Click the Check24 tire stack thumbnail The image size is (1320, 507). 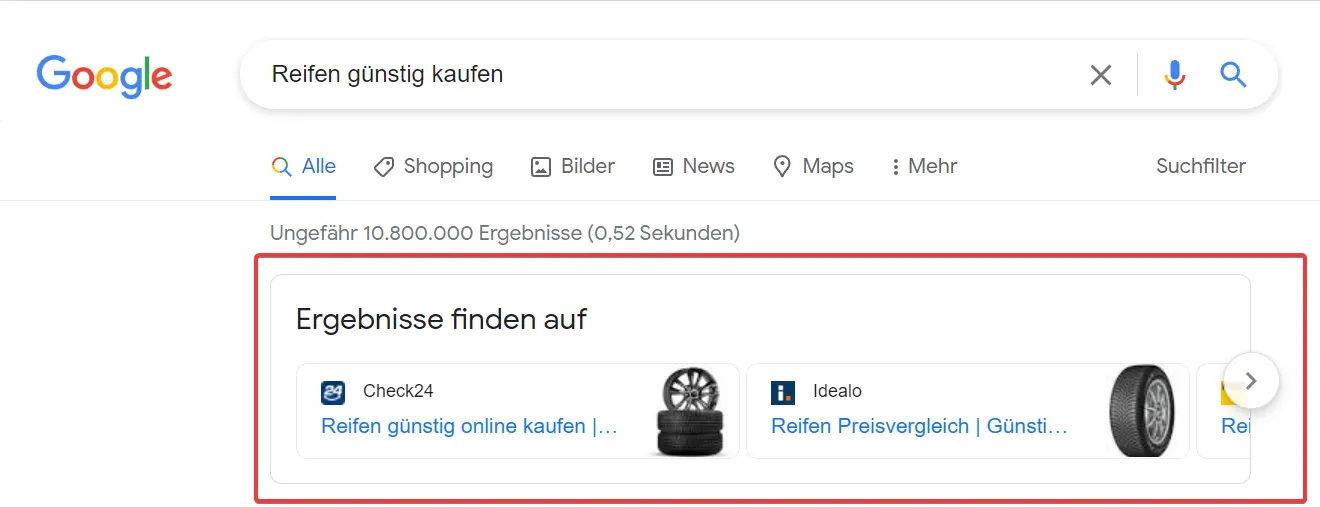coord(689,411)
